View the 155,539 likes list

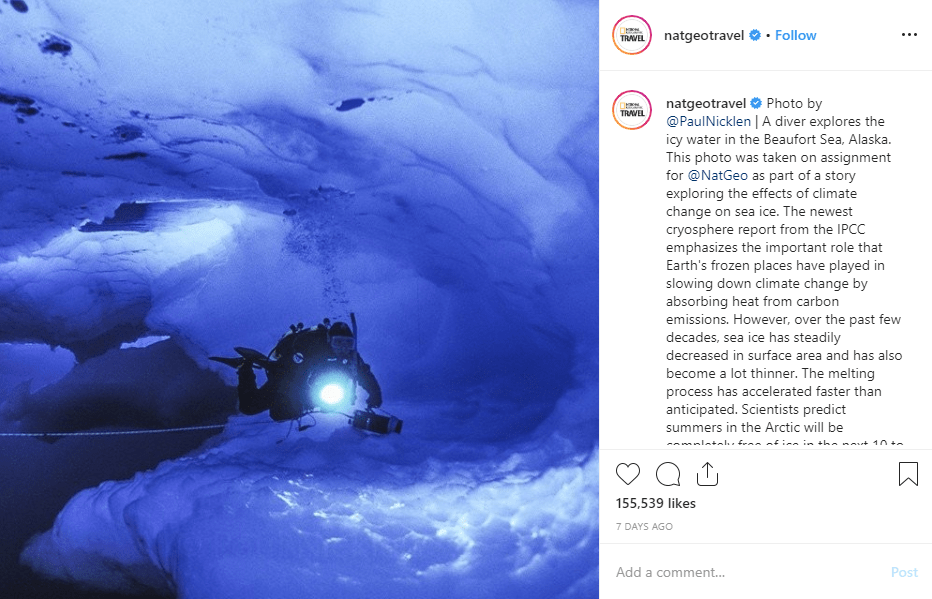click(x=656, y=503)
